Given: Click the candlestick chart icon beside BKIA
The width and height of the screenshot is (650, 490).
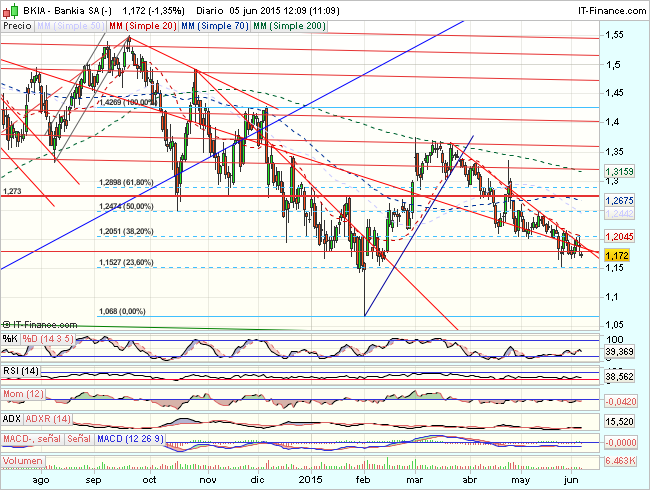Looking at the screenshot, I should tap(8, 9).
